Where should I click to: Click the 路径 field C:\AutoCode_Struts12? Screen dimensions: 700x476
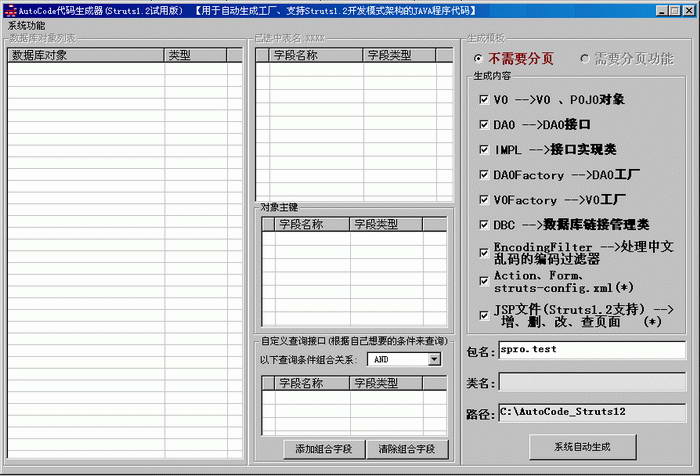point(592,413)
